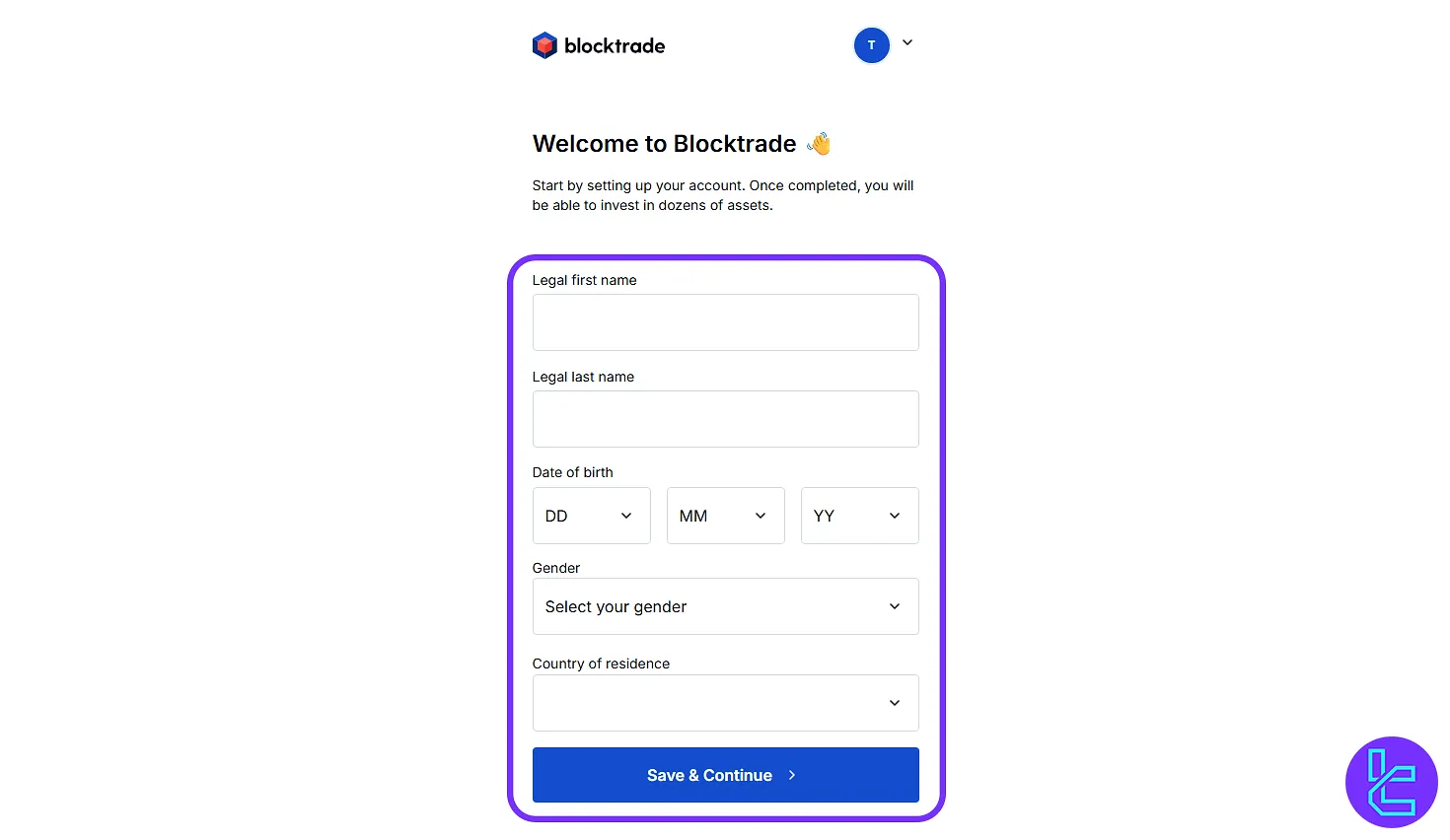Viewport: 1450px width, 840px height.
Task: Open the user avatar labeled T
Action: click(871, 45)
